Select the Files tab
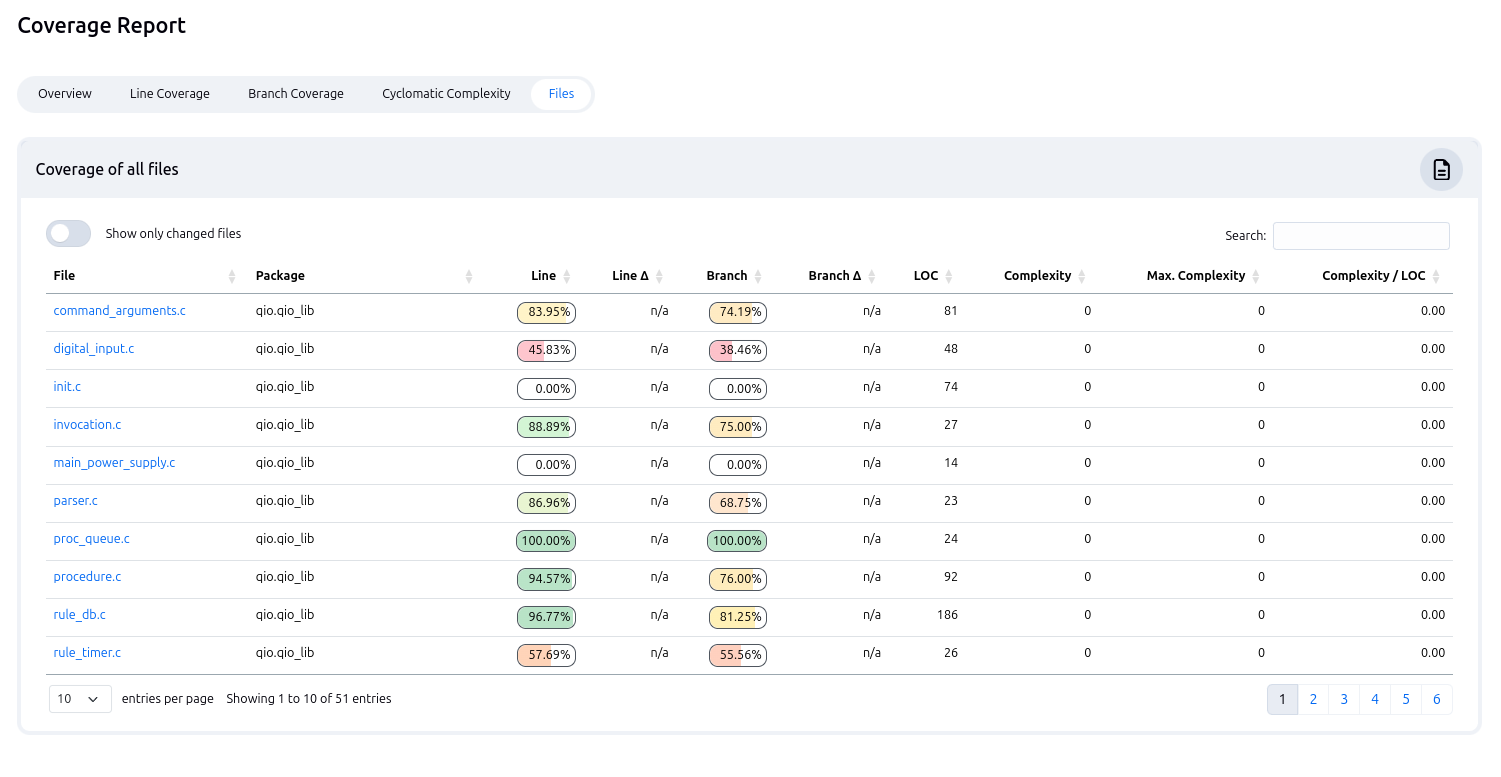This screenshot has height=777, width=1501. [x=561, y=94]
